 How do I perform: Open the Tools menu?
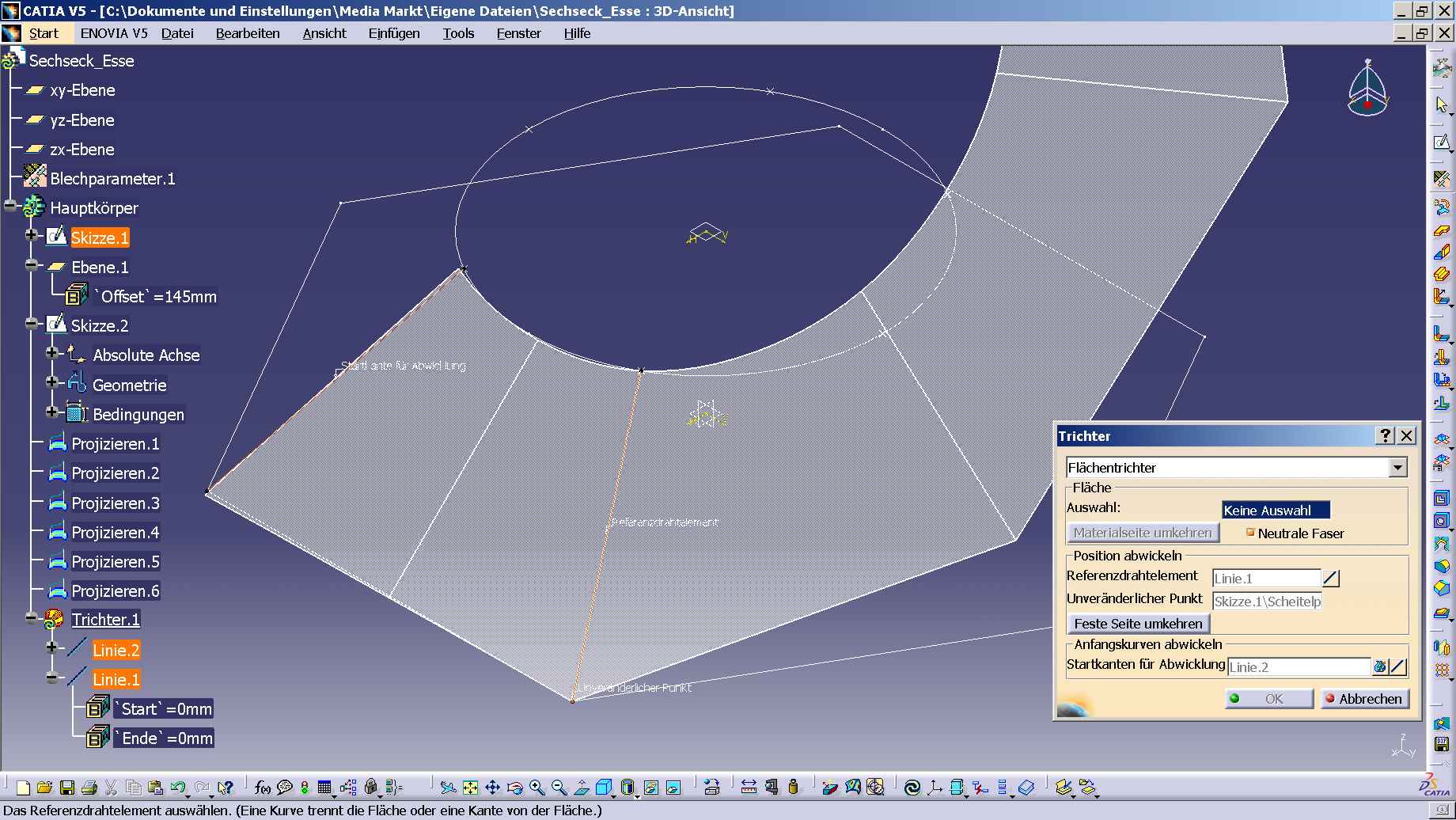click(x=458, y=33)
